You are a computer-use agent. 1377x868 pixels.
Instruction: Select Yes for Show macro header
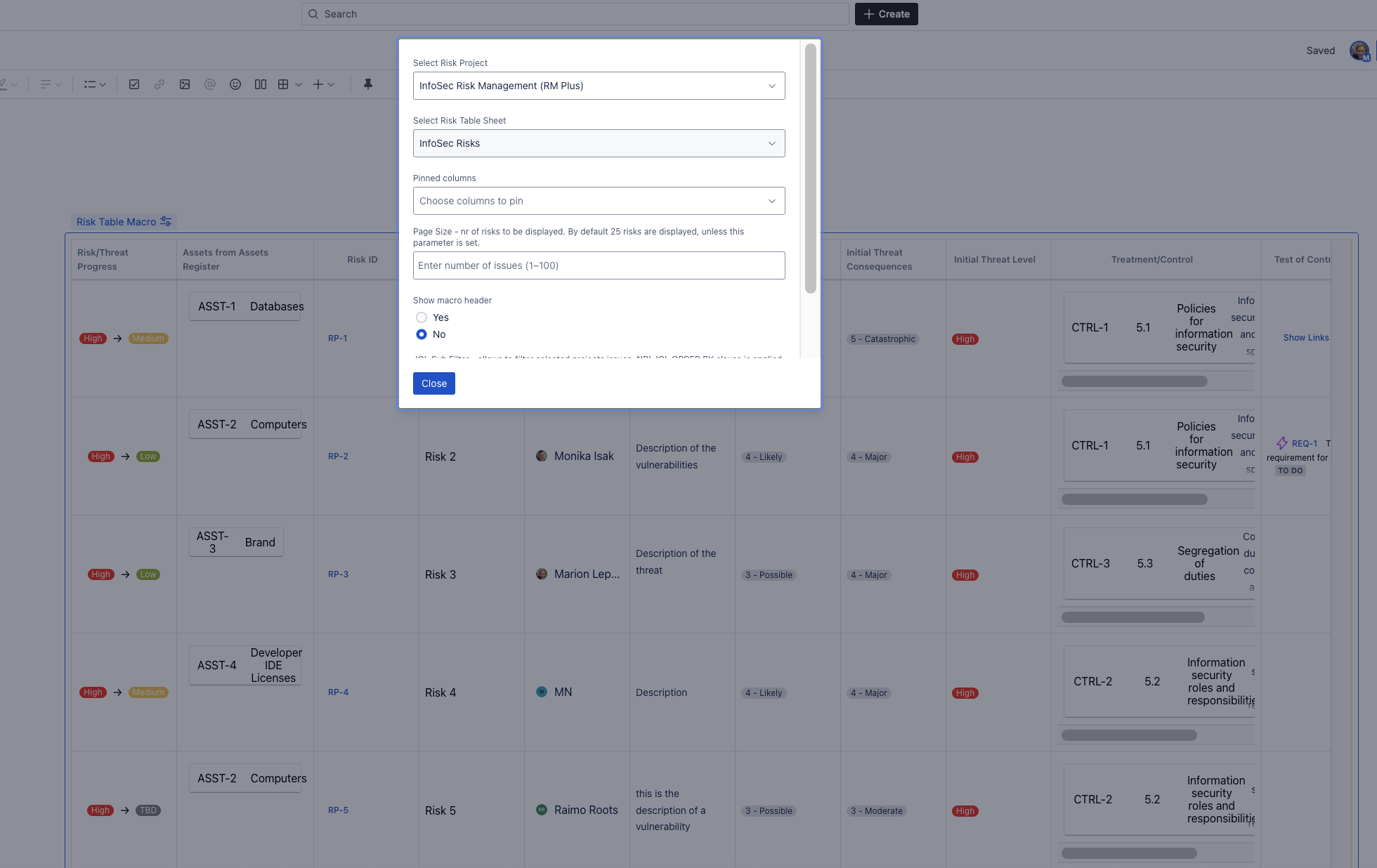(x=422, y=317)
